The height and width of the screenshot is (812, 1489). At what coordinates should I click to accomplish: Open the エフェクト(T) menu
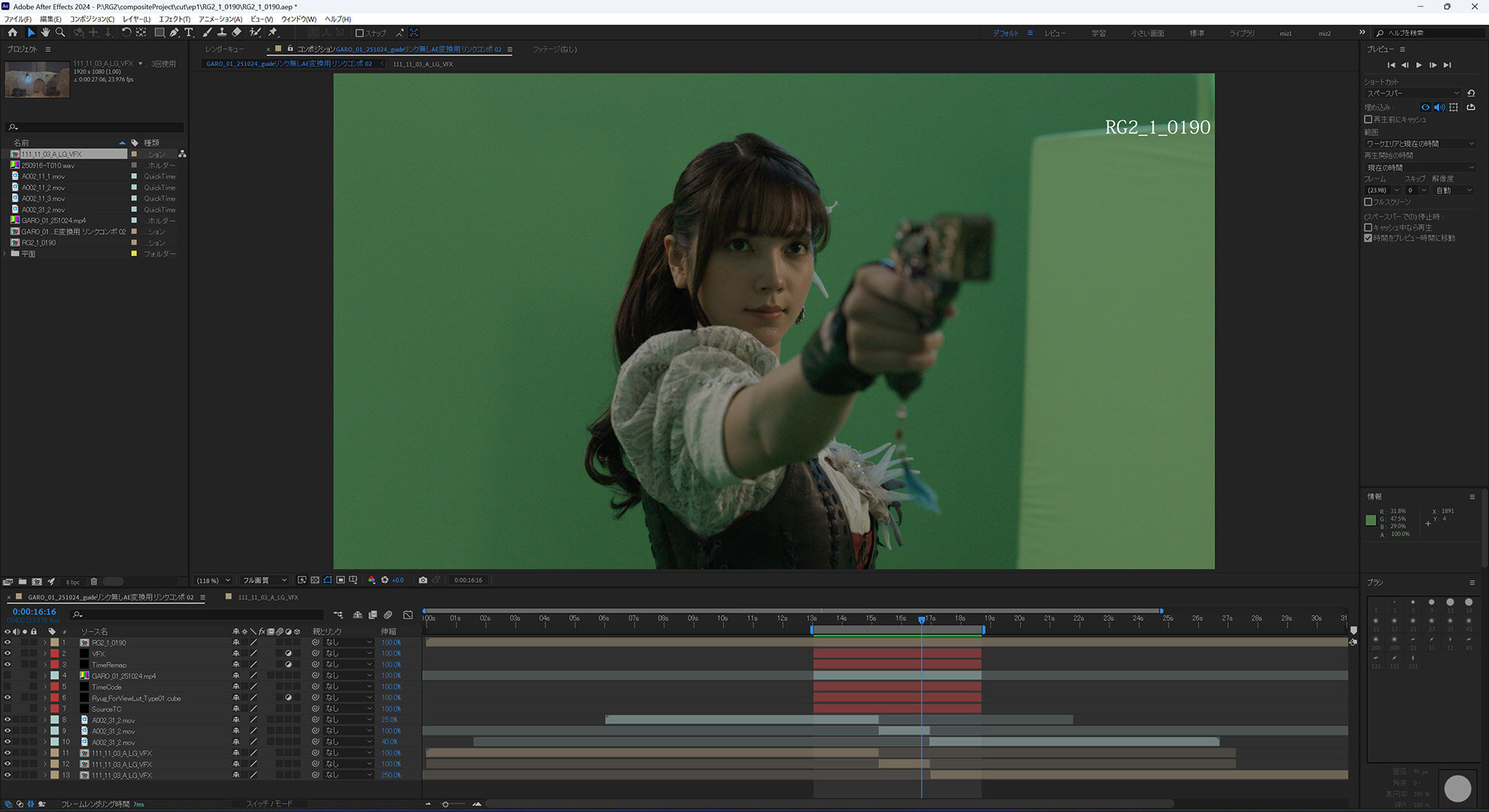[174, 19]
